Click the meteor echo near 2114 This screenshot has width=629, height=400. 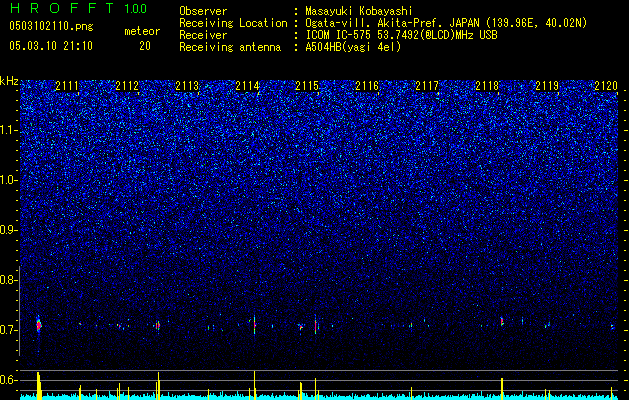tap(255, 325)
